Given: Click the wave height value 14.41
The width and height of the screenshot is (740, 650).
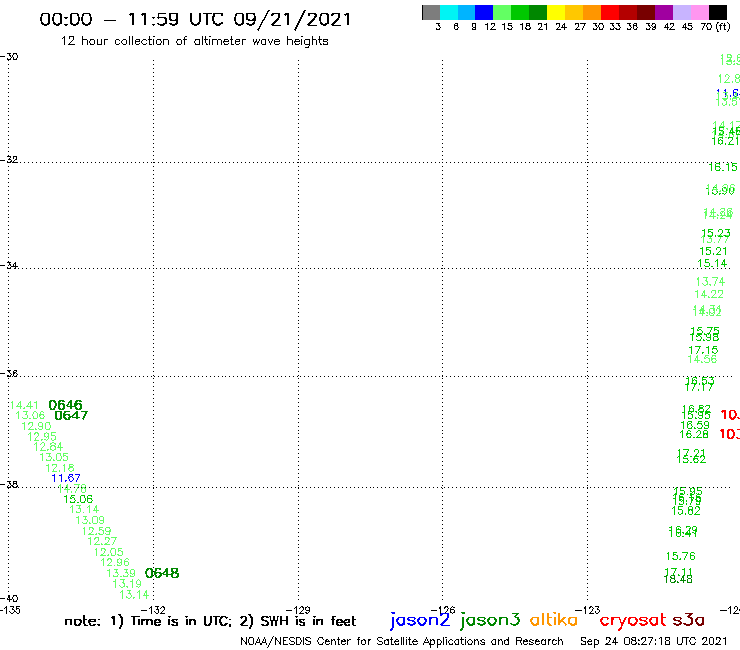Looking at the screenshot, I should point(24,405).
